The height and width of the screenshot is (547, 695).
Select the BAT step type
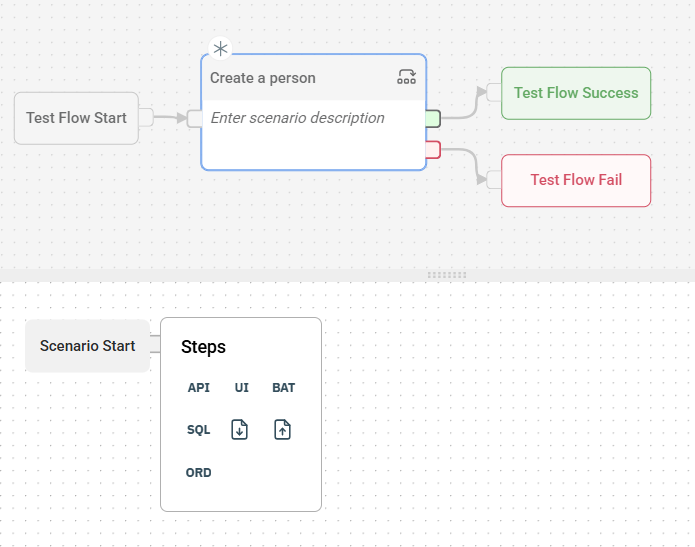283,388
